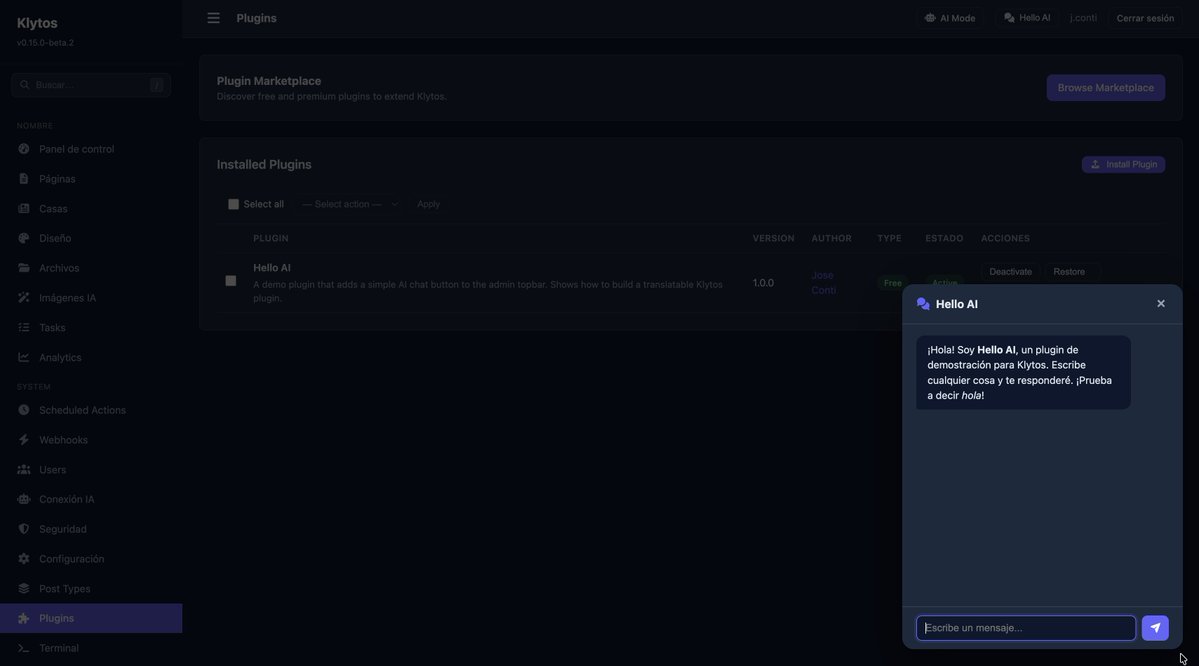Click the VERSION column header
The image size is (1199, 666).
click(773, 239)
